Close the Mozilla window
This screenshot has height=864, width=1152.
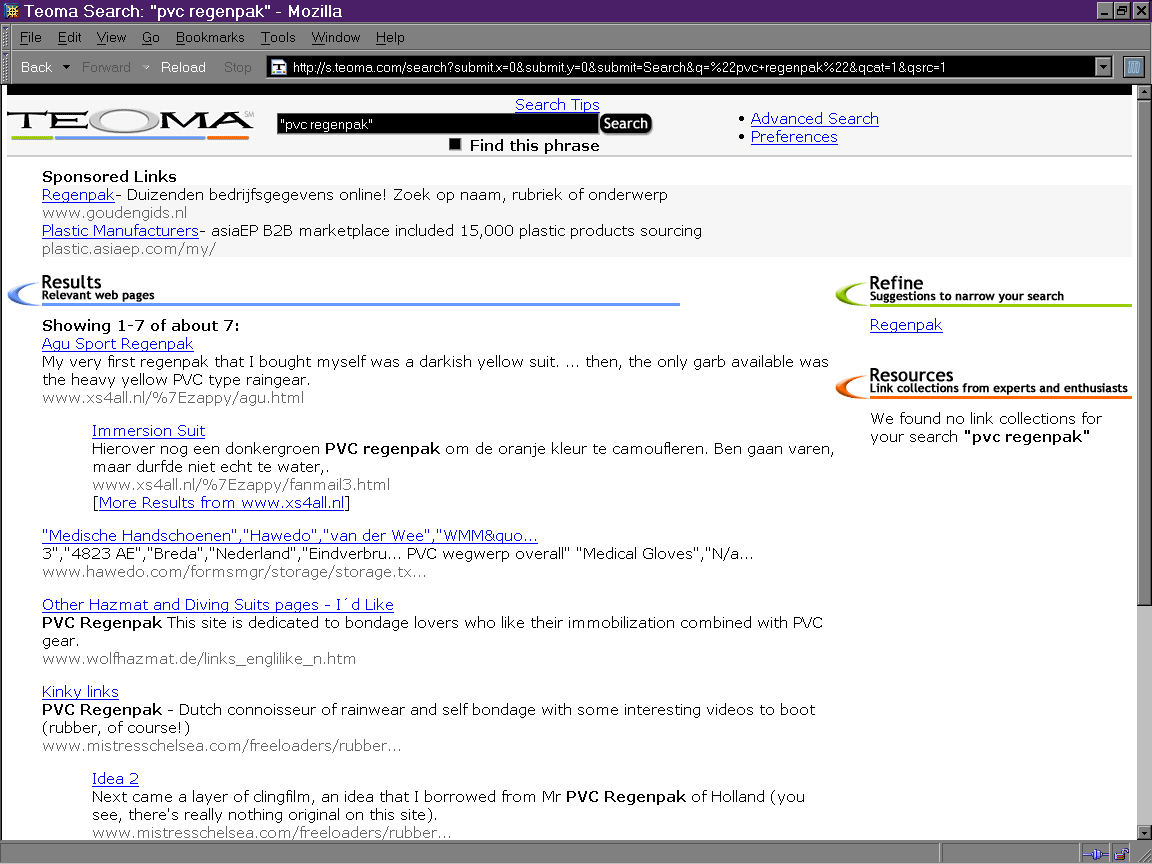coord(1139,11)
